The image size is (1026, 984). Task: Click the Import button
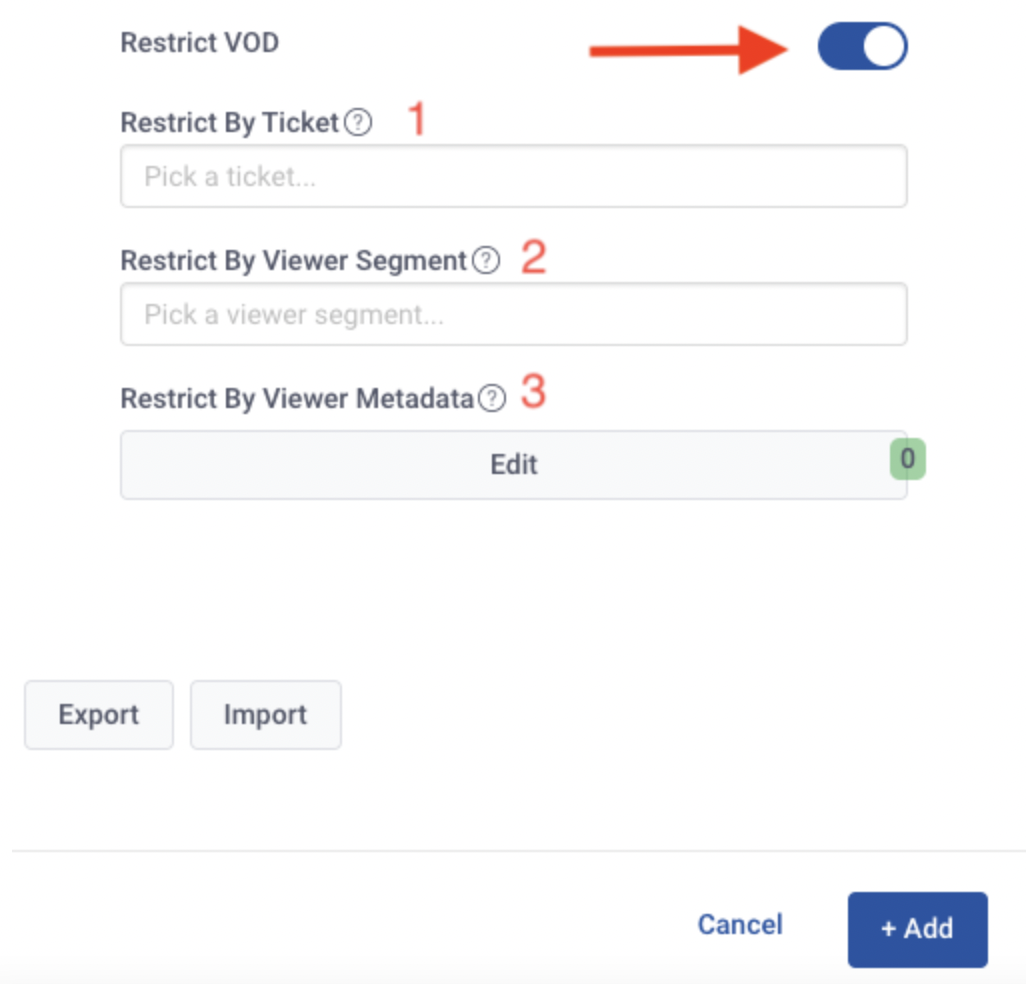click(266, 714)
